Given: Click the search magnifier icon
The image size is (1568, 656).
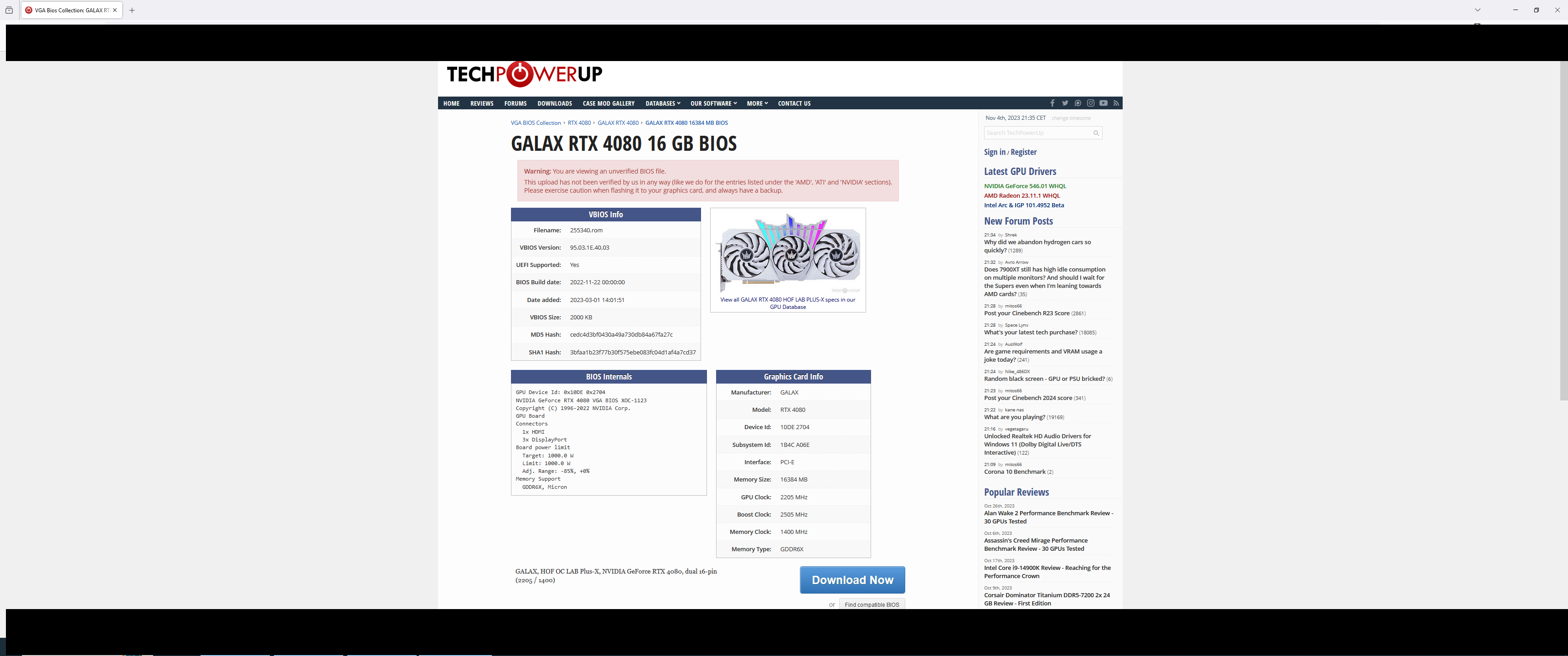Looking at the screenshot, I should (x=1096, y=133).
